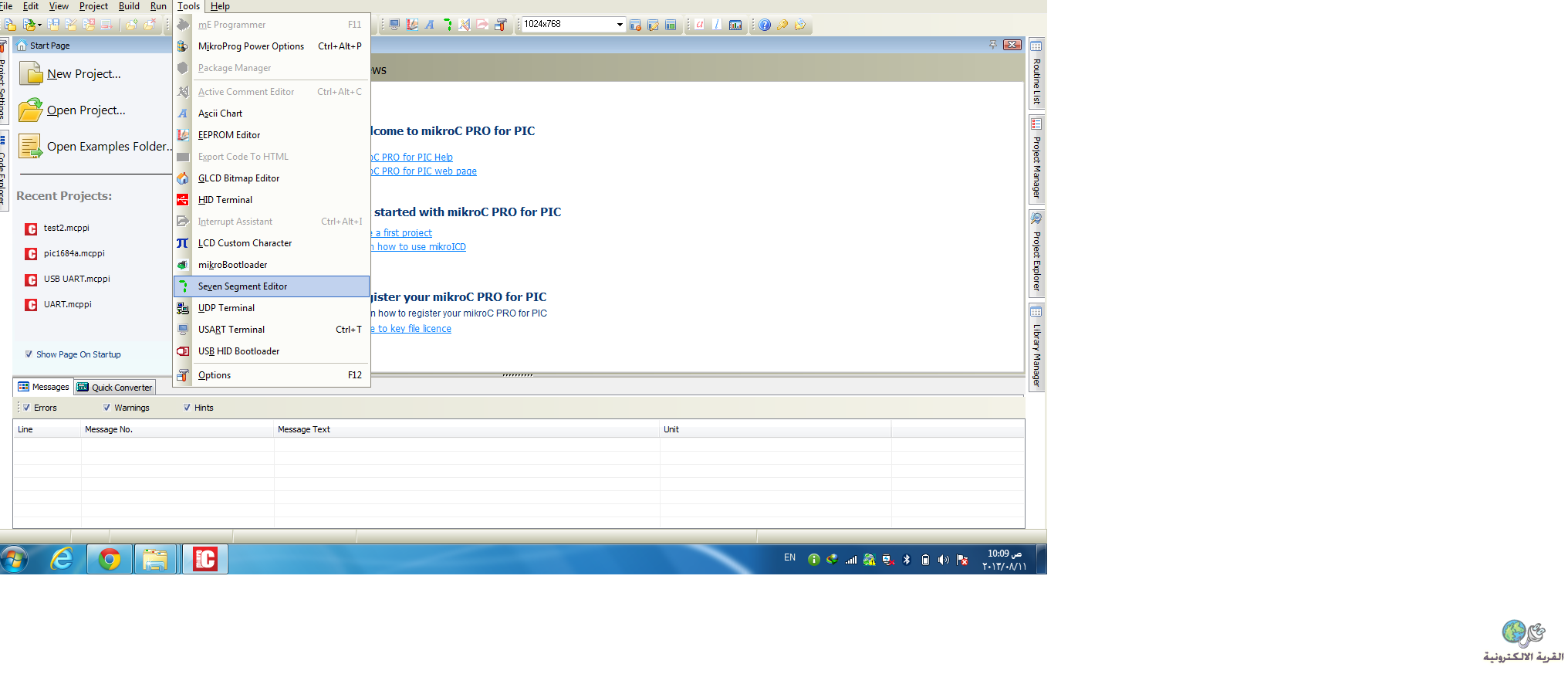
Task: Open Google Chrome from the taskbar
Action: [110, 559]
